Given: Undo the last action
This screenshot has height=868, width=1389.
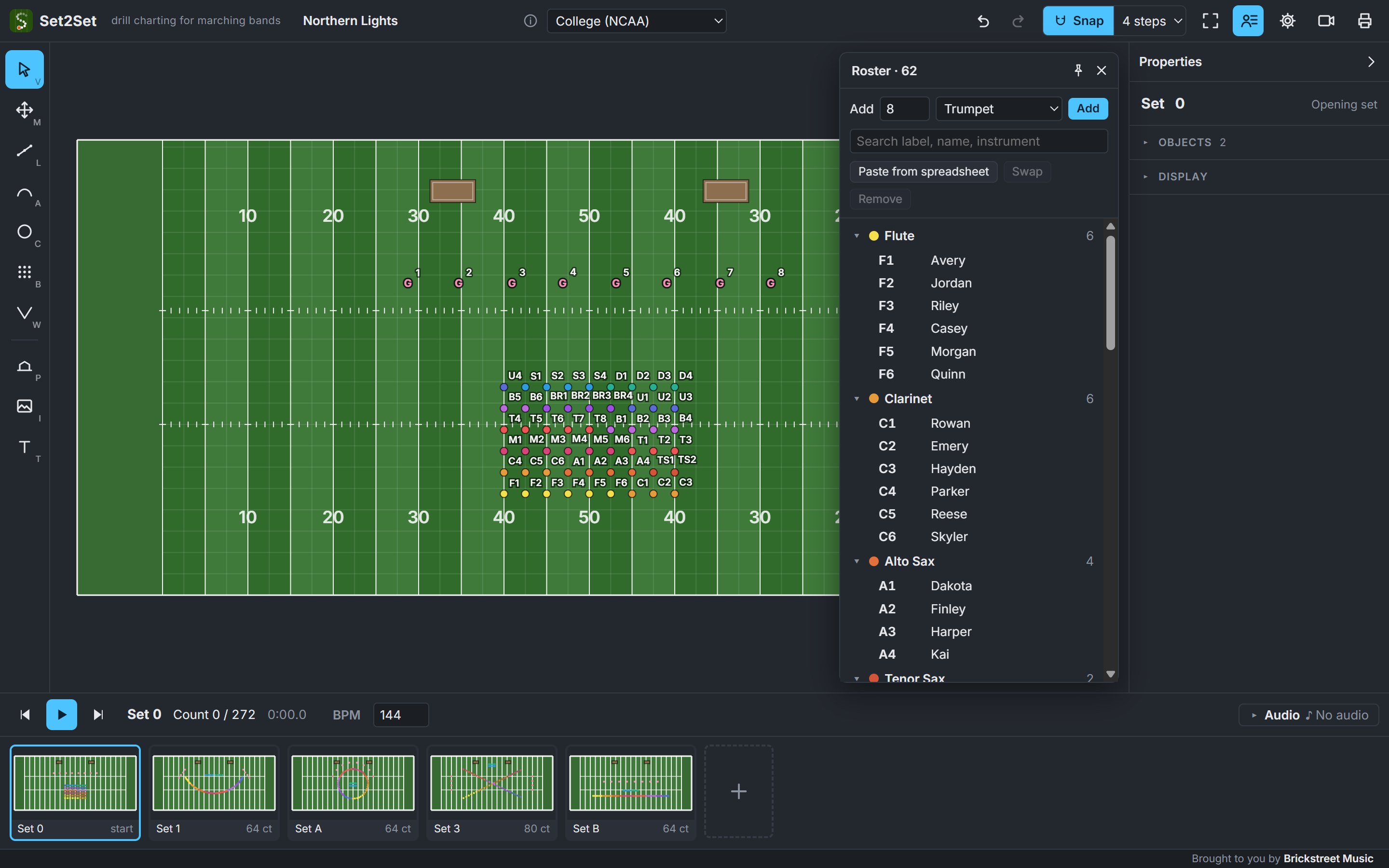Looking at the screenshot, I should click(x=983, y=21).
